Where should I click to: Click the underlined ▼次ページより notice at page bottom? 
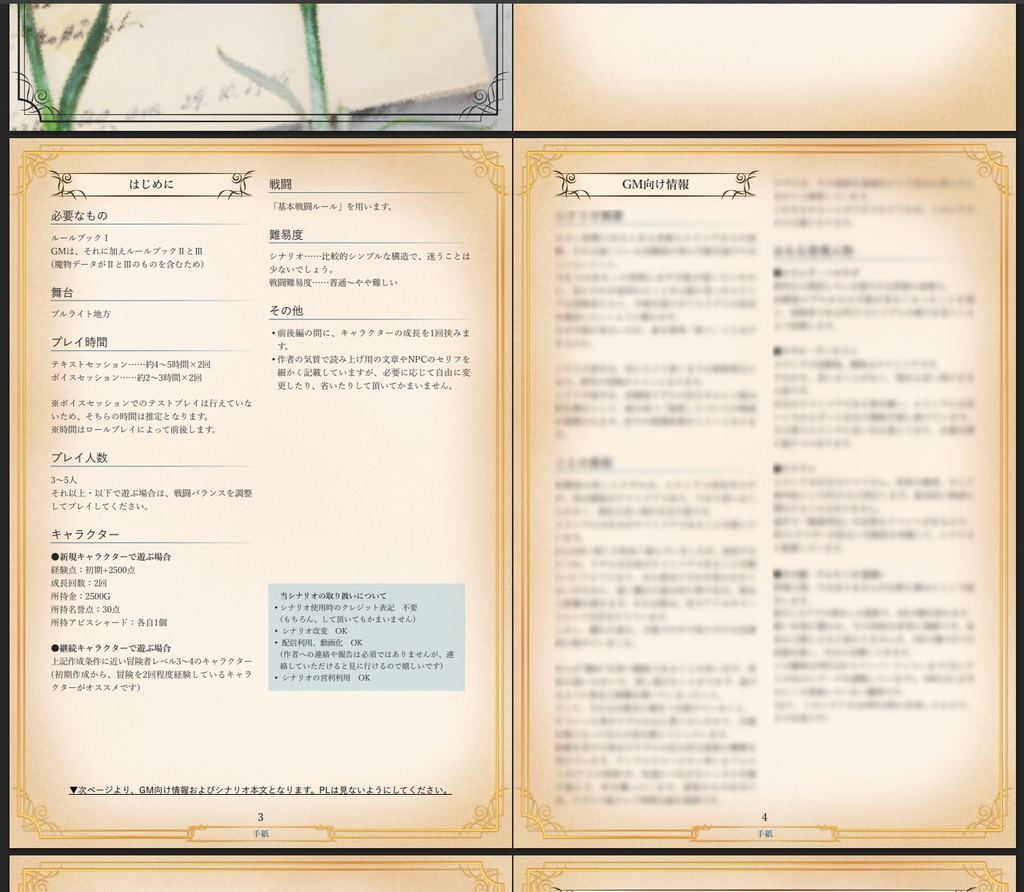point(260,790)
